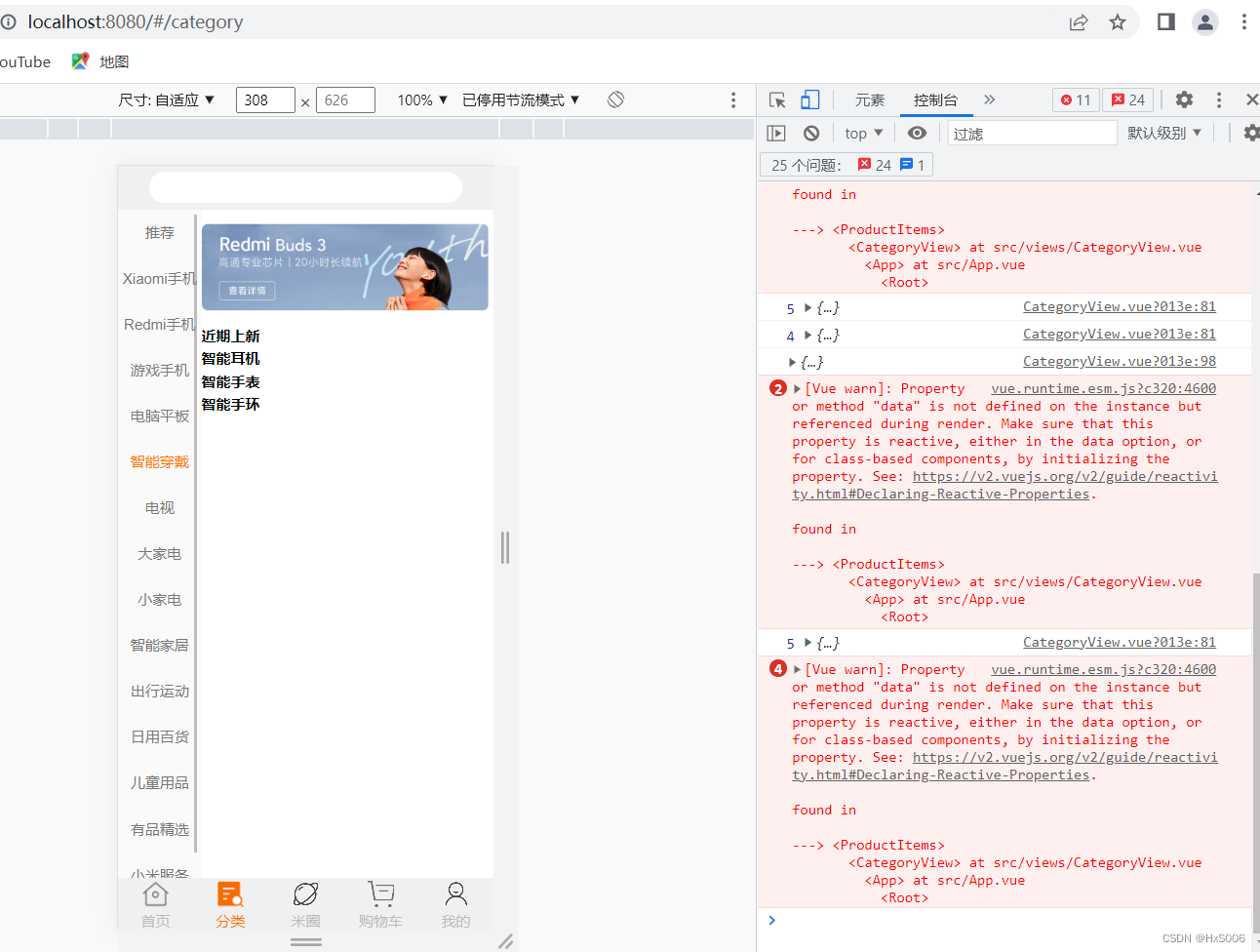
Task: Open CategoryView.vue?013e:98 source link
Action: (1120, 361)
